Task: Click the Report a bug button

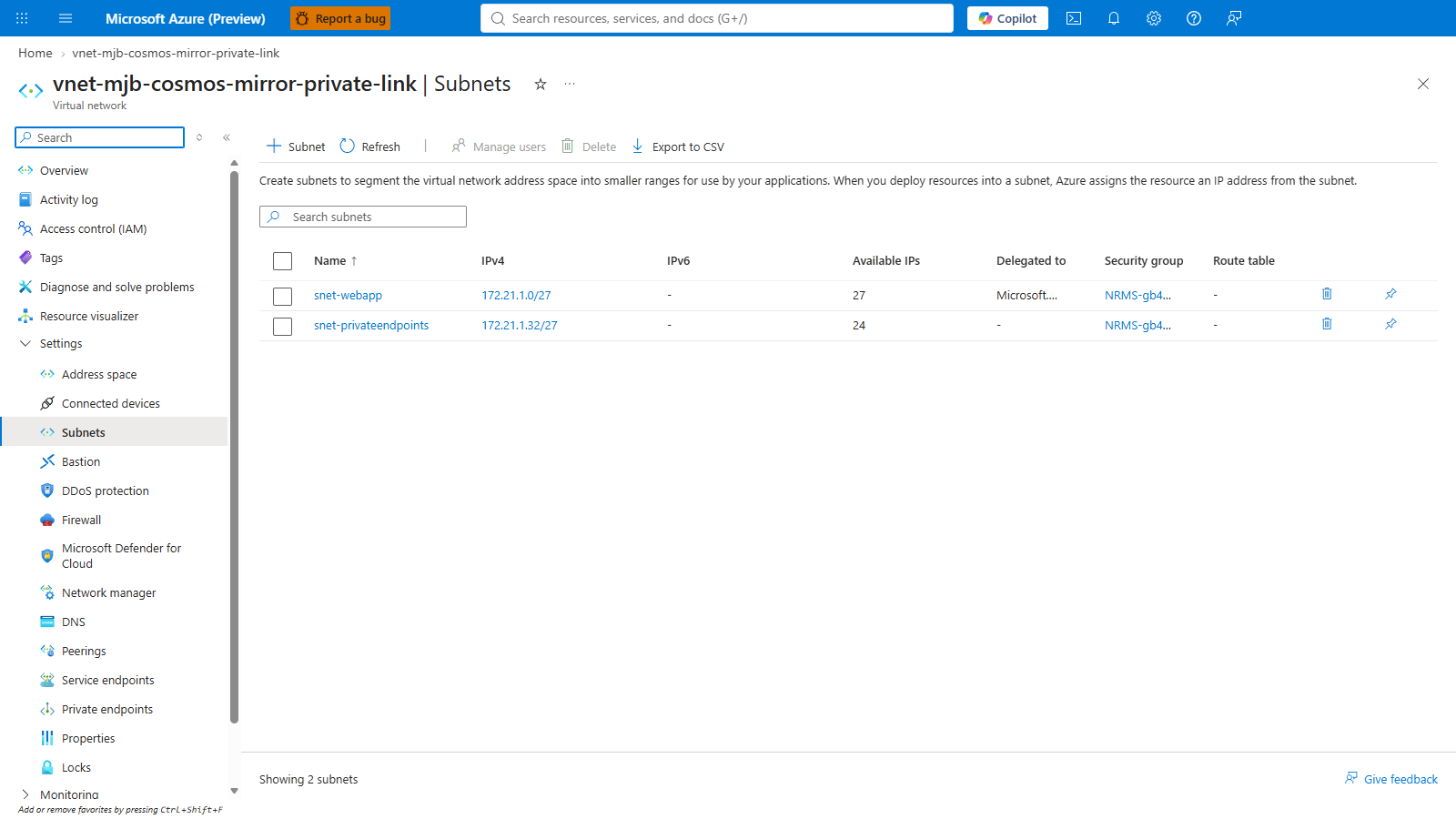Action: click(340, 18)
